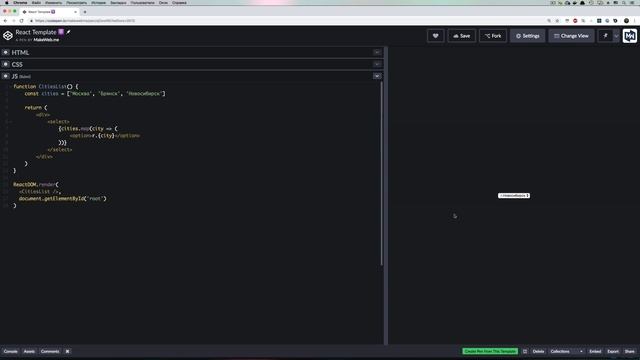The image size is (640, 360).
Task: Open the Apple menu
Action: tap(7, 2)
